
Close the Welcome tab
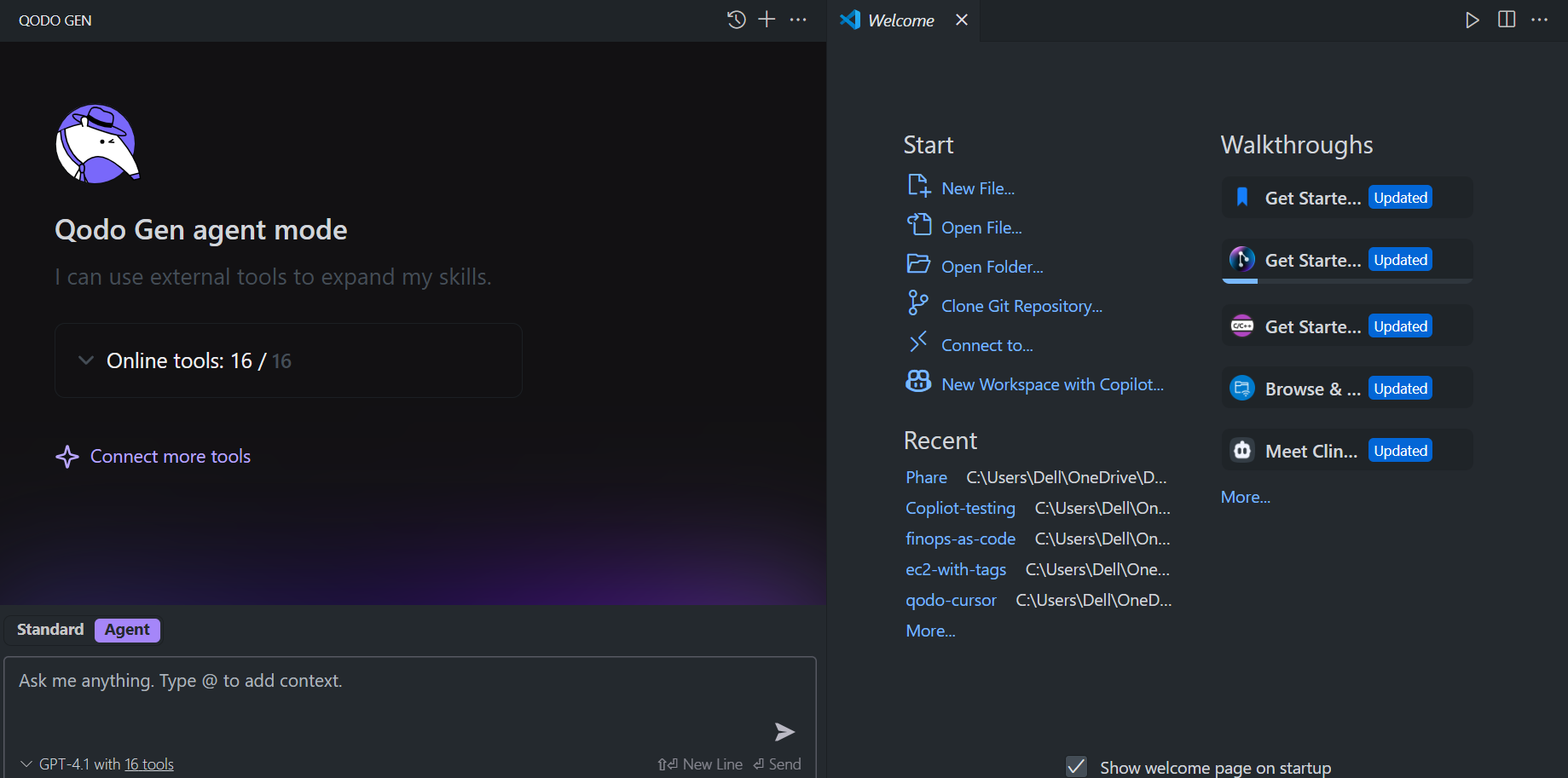click(962, 20)
